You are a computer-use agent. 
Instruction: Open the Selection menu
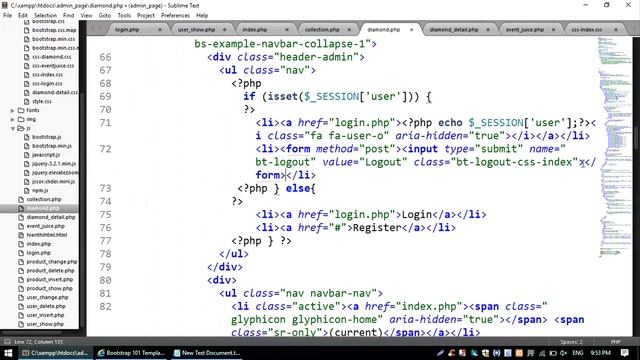45,15
